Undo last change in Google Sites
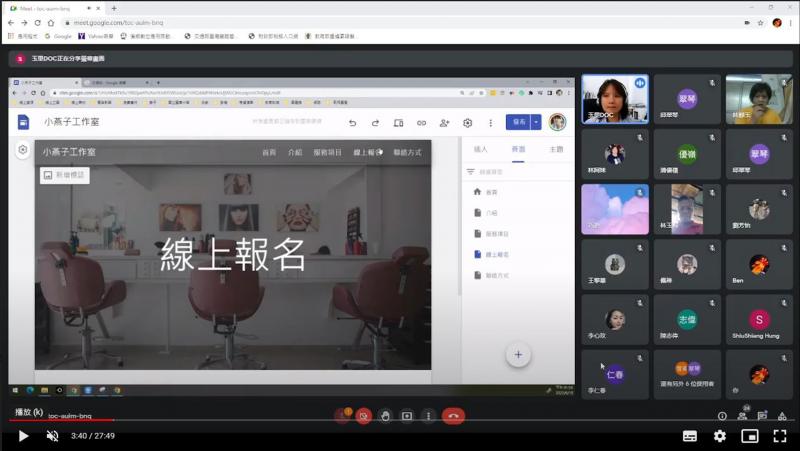The width and height of the screenshot is (800, 451). coord(353,123)
